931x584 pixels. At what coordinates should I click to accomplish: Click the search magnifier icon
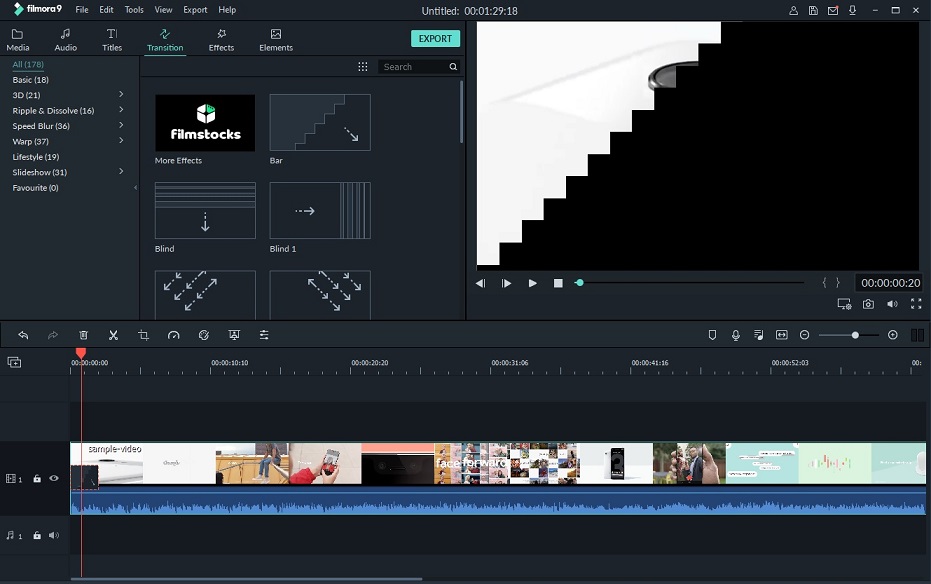click(453, 66)
